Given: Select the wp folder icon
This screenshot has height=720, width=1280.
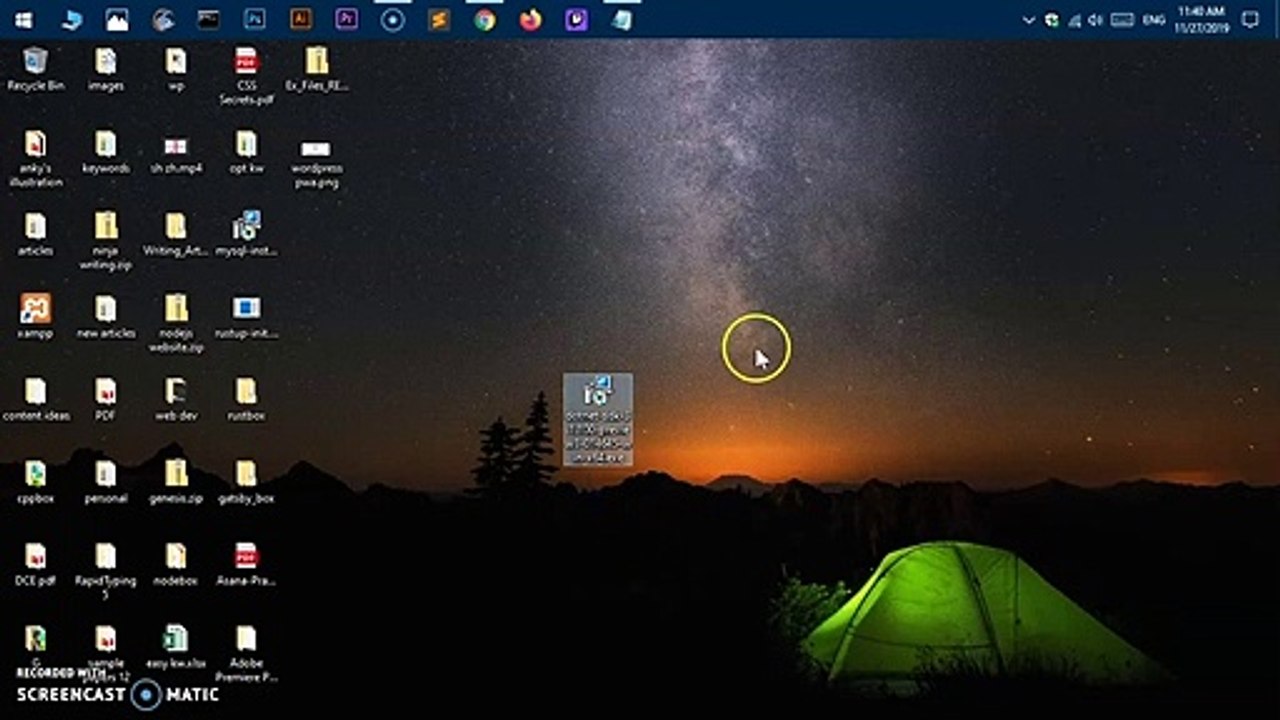Looking at the screenshot, I should 176,70.
